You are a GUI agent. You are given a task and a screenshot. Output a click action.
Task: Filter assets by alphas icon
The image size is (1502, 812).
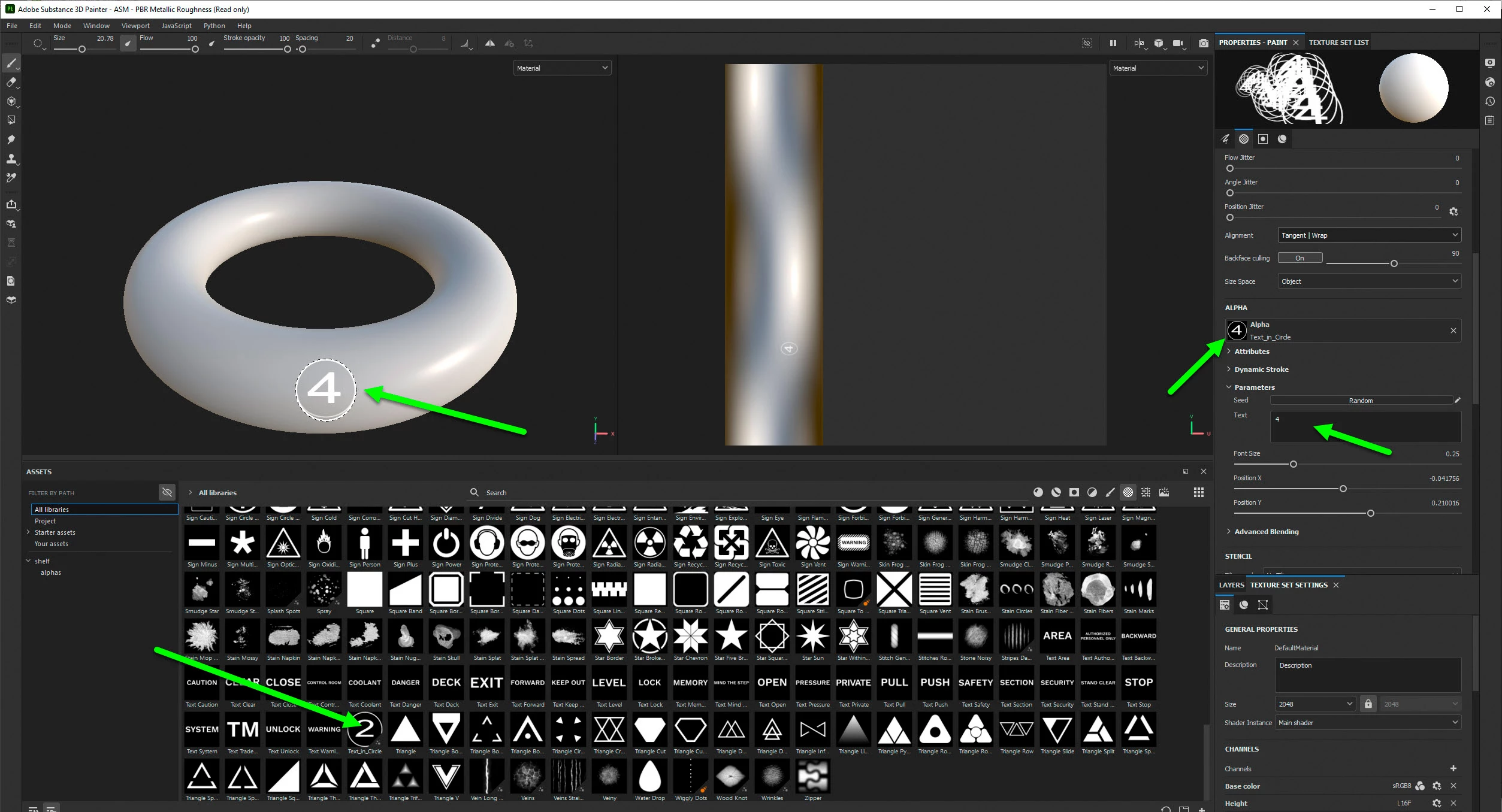[1128, 492]
